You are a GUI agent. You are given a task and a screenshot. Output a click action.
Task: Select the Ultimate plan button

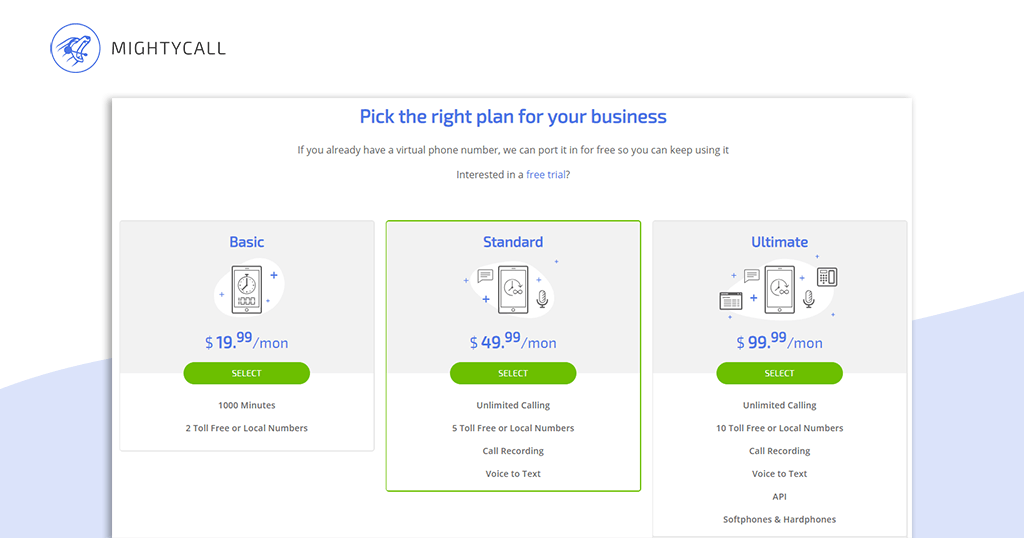point(780,373)
